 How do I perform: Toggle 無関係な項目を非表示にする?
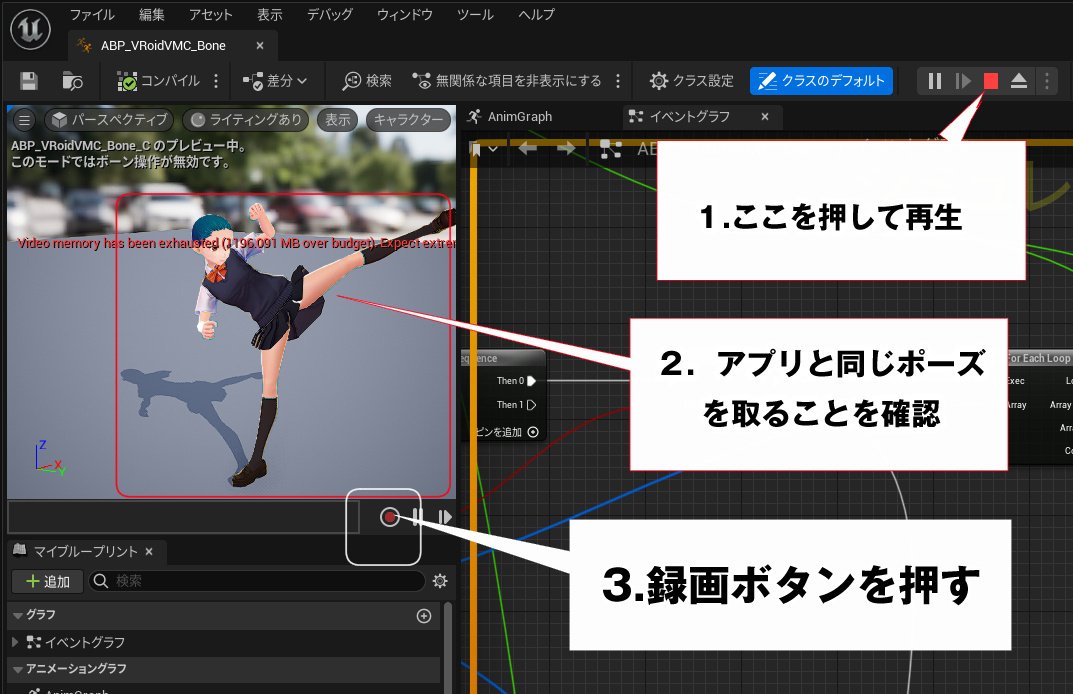[x=507, y=81]
